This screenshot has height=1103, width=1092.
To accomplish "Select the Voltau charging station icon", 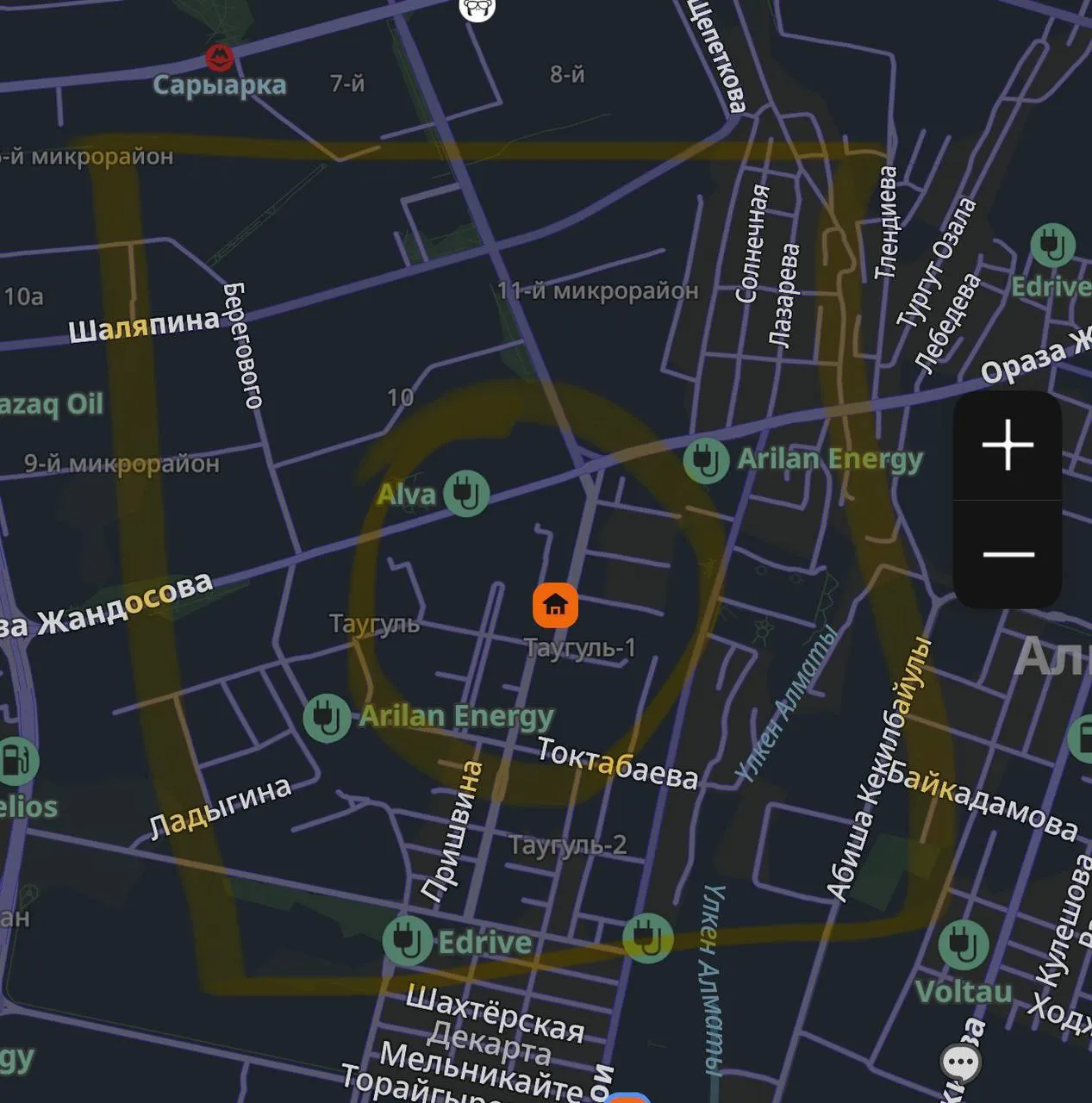I will (962, 944).
